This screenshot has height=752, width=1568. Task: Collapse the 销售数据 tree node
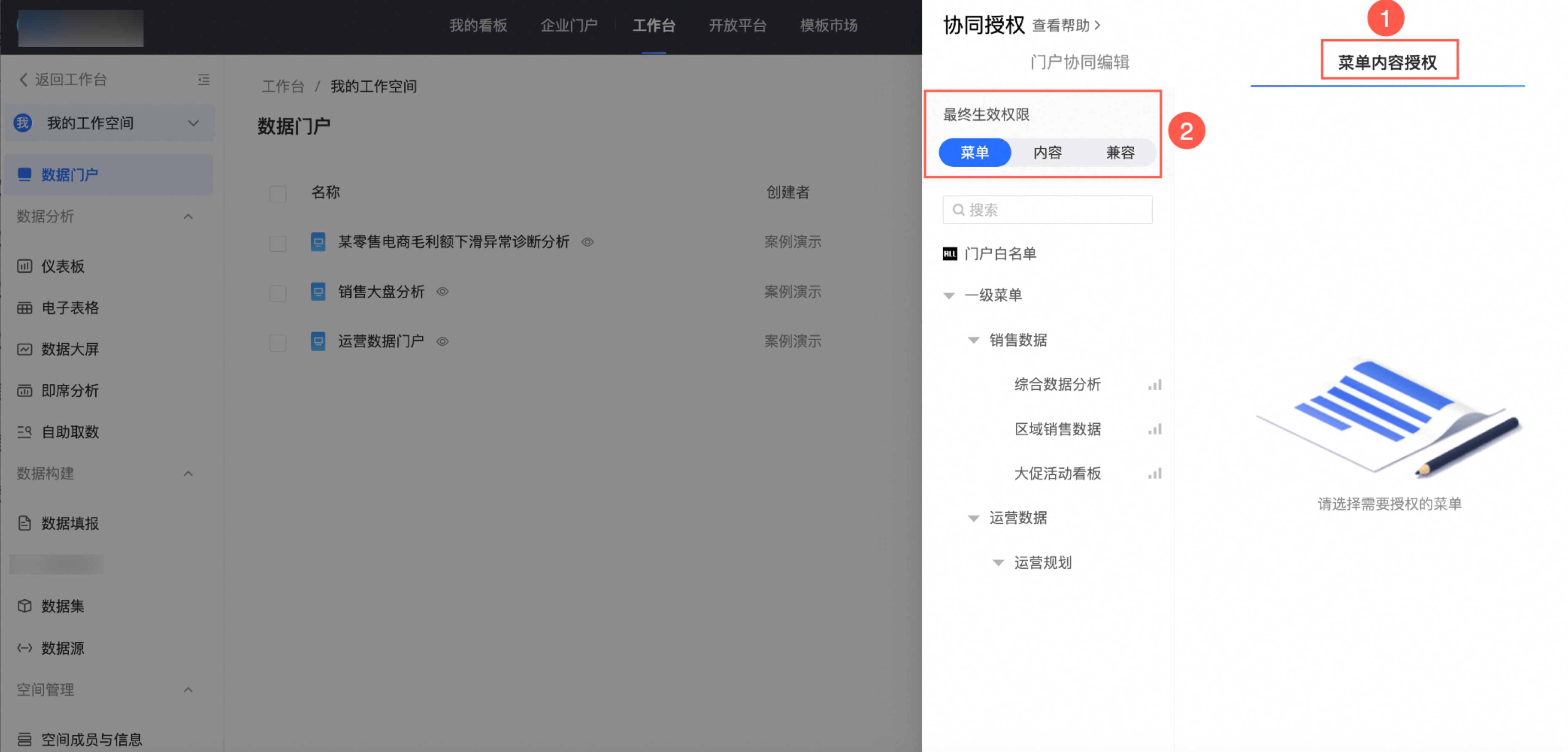point(973,340)
